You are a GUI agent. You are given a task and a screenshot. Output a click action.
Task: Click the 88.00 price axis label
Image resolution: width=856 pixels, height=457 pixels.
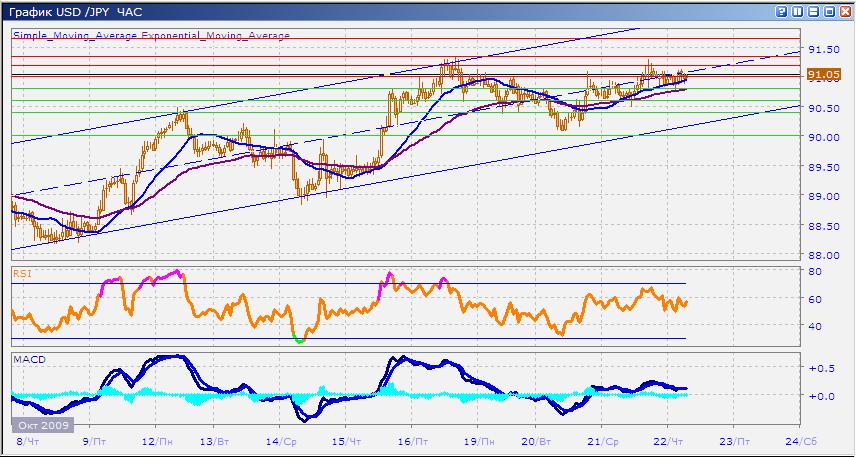[823, 255]
